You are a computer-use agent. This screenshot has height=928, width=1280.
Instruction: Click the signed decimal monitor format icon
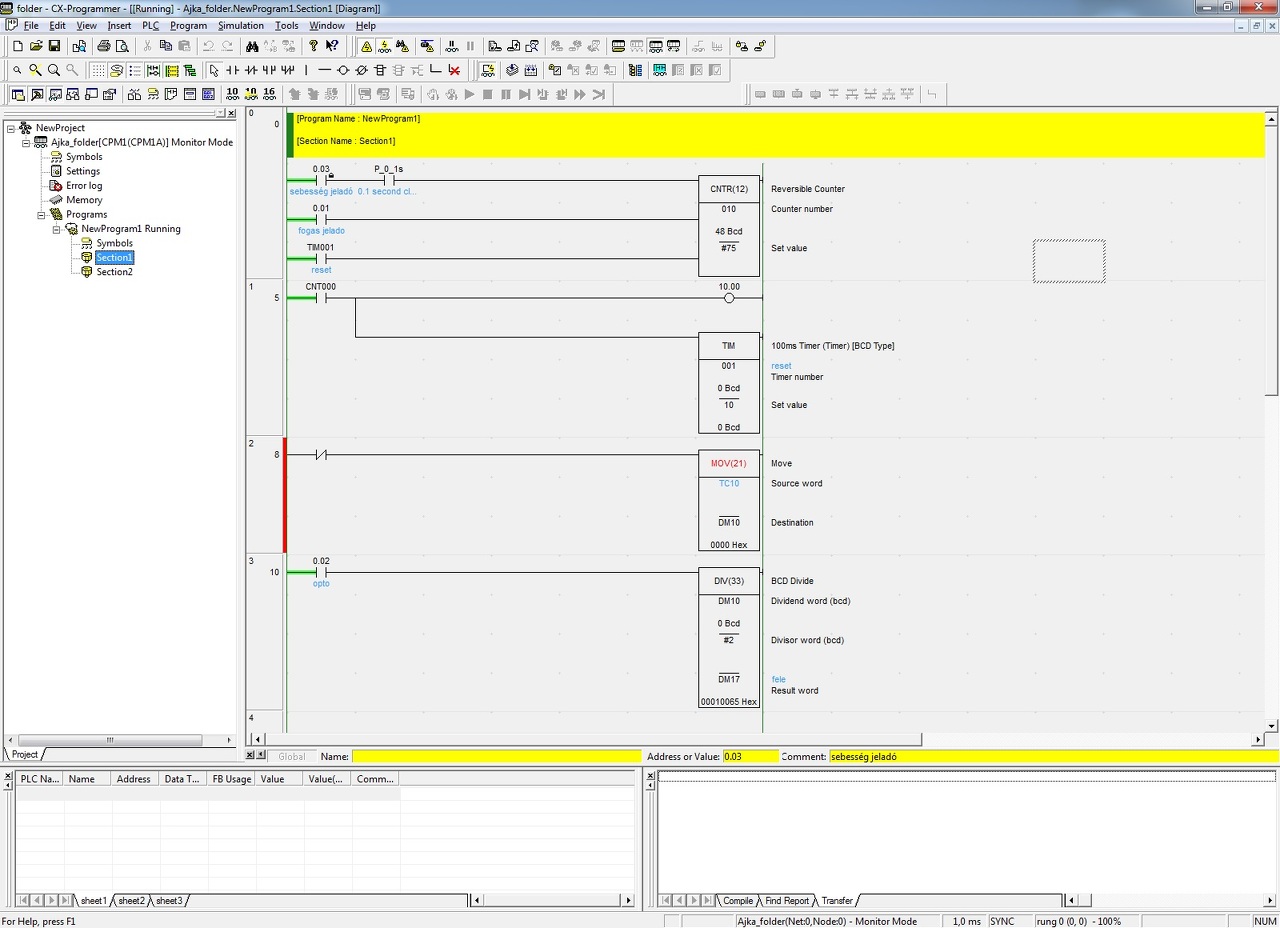click(251, 94)
